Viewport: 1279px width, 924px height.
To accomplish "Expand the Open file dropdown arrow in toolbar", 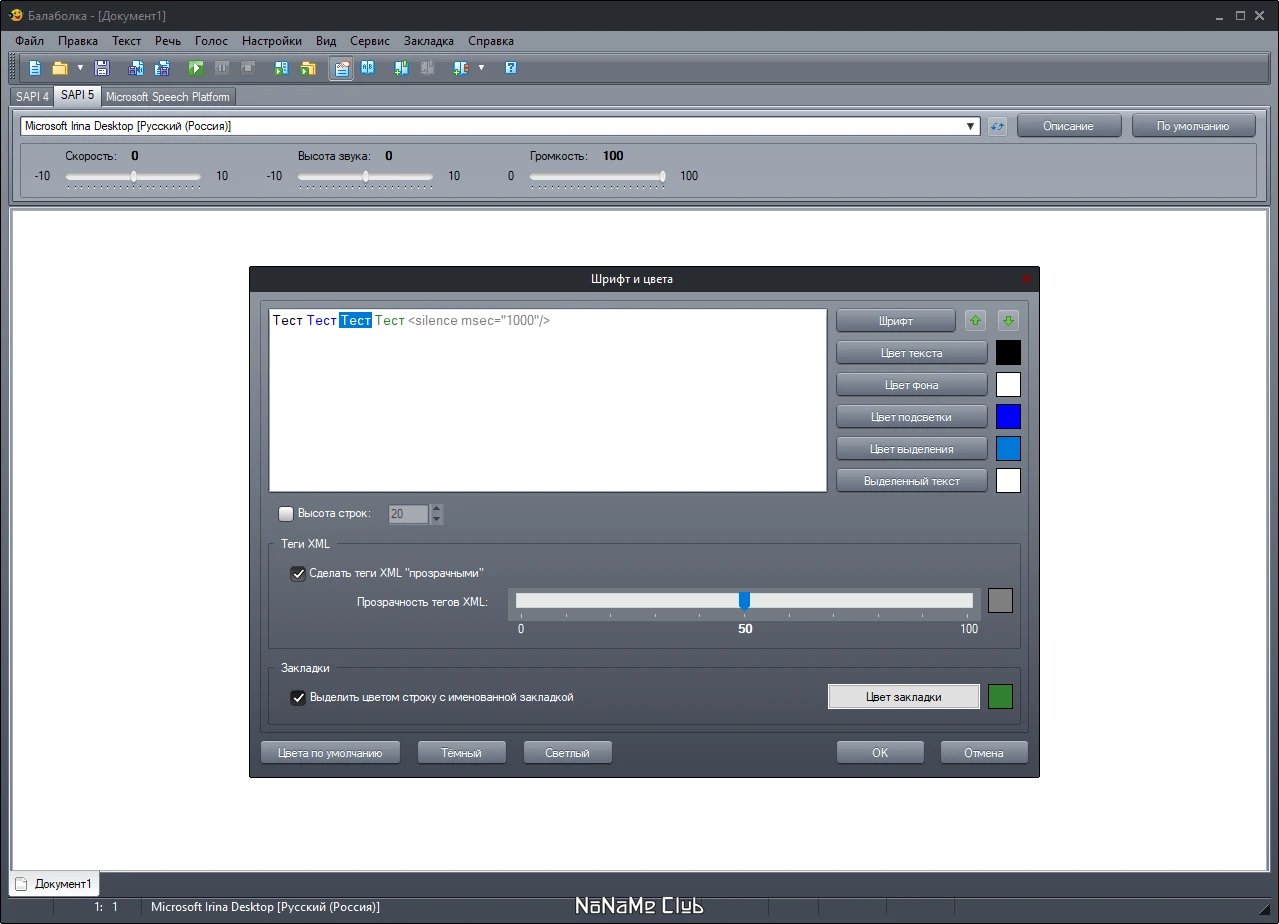I will (80, 68).
